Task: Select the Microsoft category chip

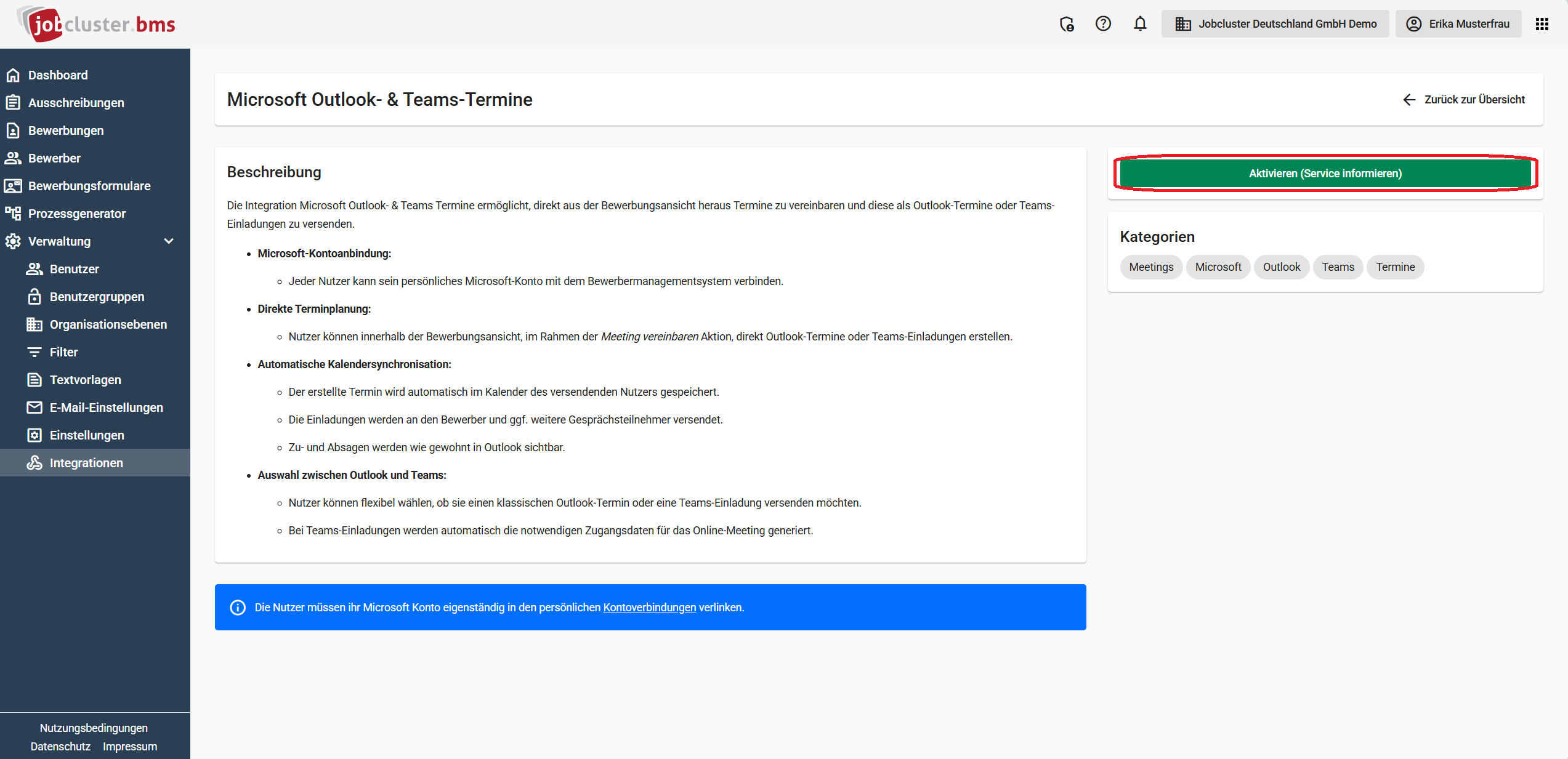Action: coord(1218,267)
